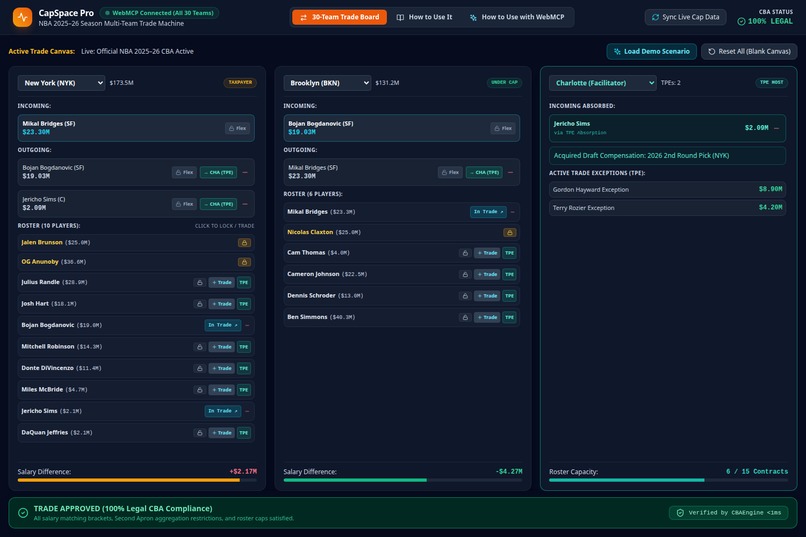Unlock Nicolas Claxton orange lock
The width and height of the screenshot is (806, 537).
click(x=510, y=233)
